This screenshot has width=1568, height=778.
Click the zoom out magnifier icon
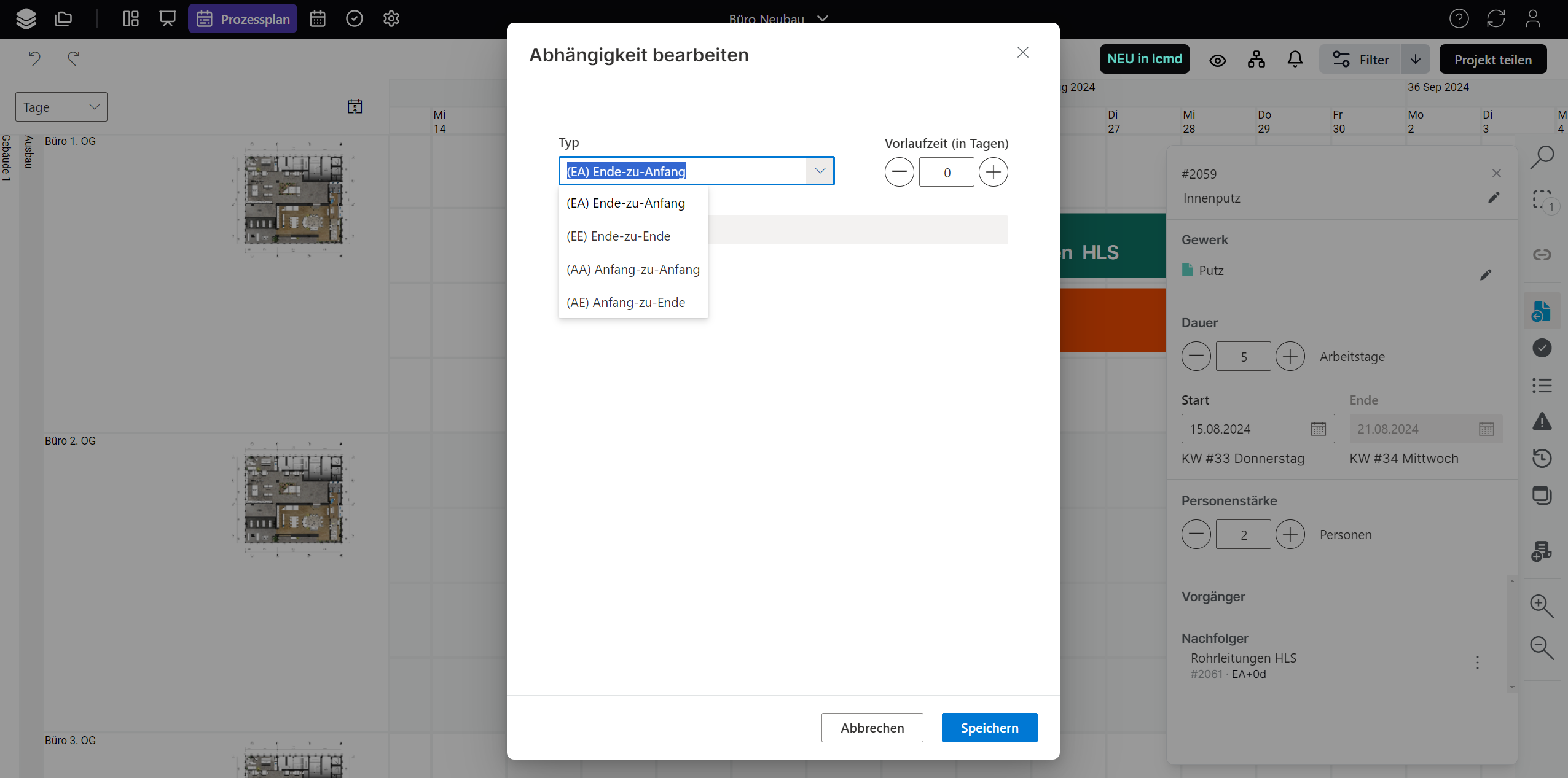1542,648
